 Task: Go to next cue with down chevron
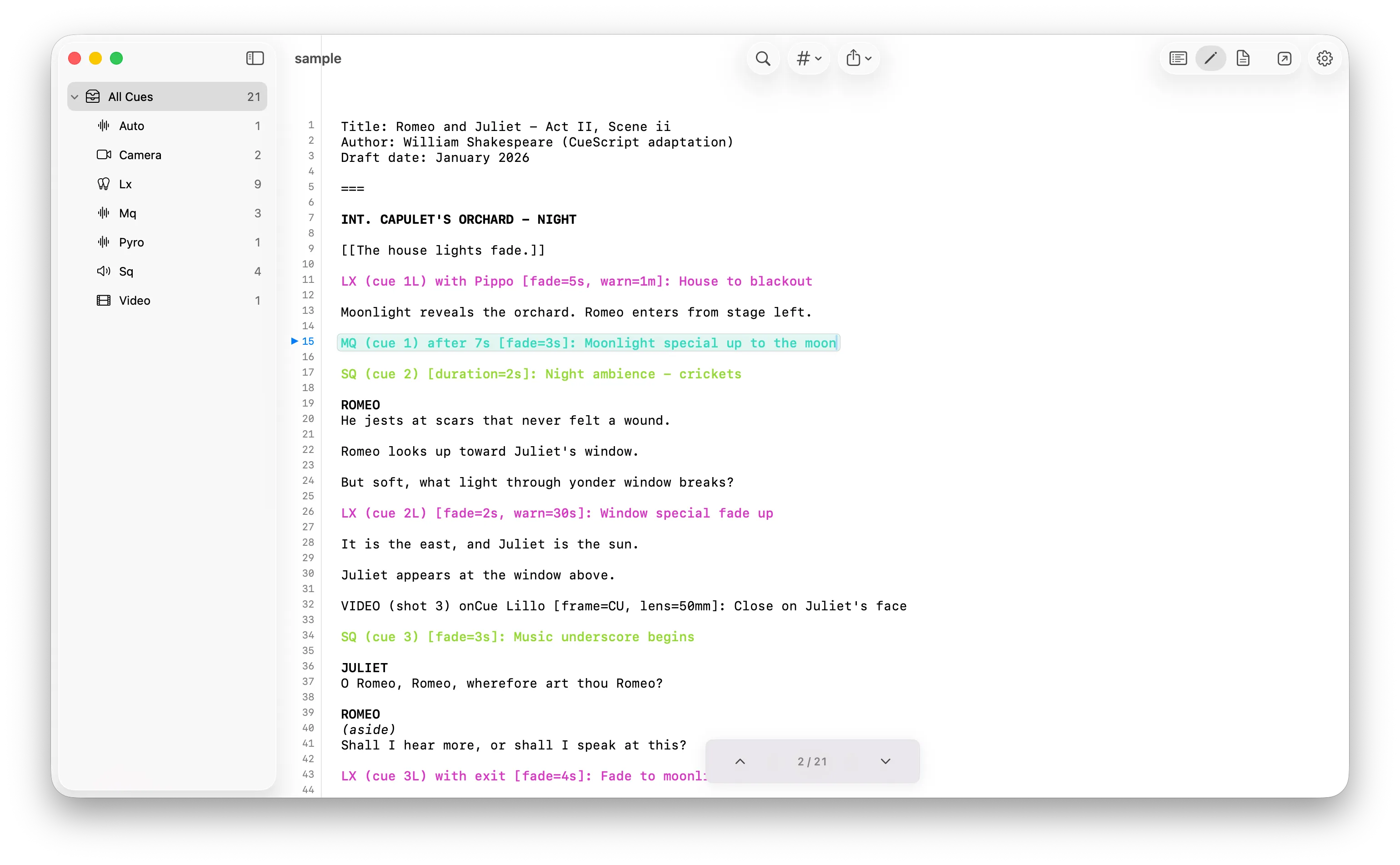pos(885,761)
